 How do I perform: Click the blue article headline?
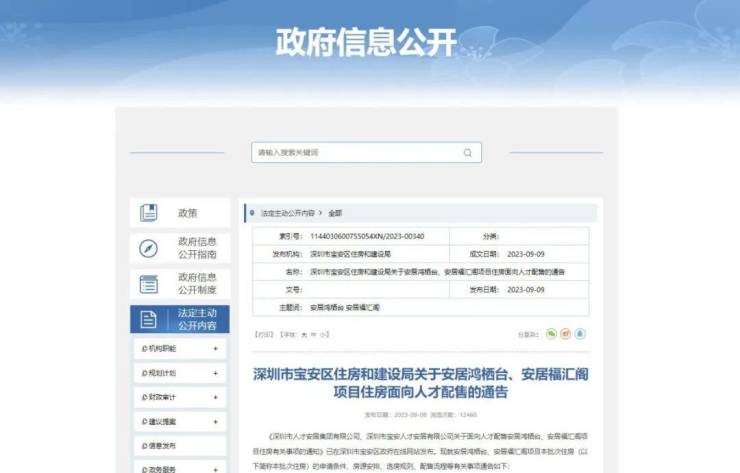(420, 383)
